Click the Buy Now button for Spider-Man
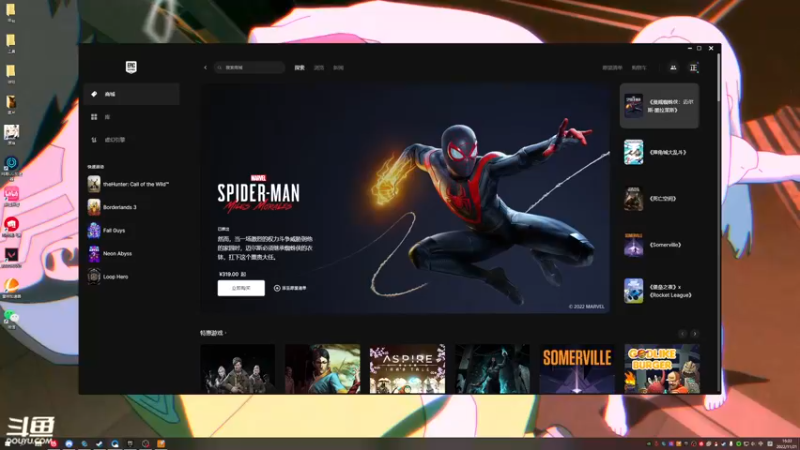Screen dimensions: 800x450 (241, 288)
